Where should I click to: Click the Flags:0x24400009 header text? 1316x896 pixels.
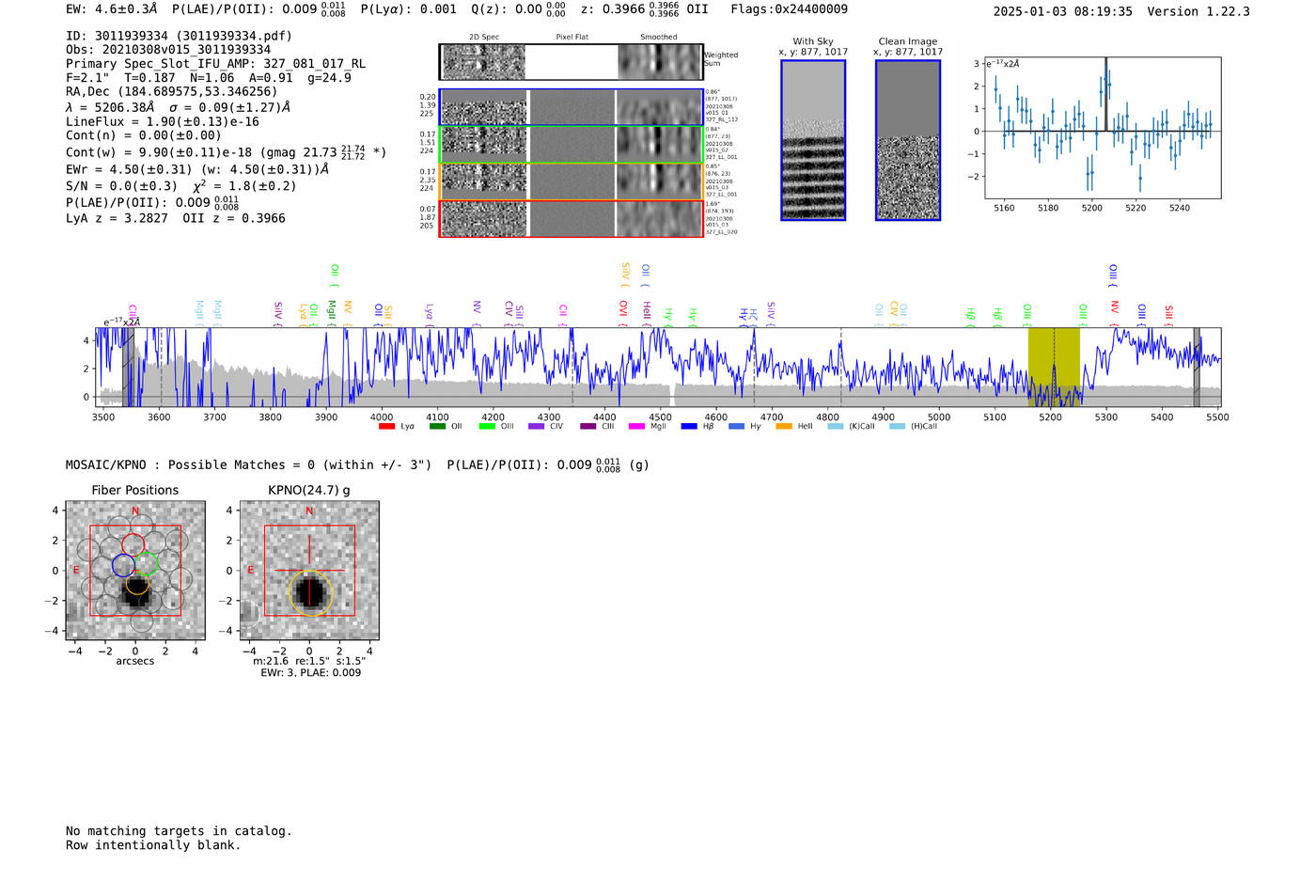pos(790,9)
